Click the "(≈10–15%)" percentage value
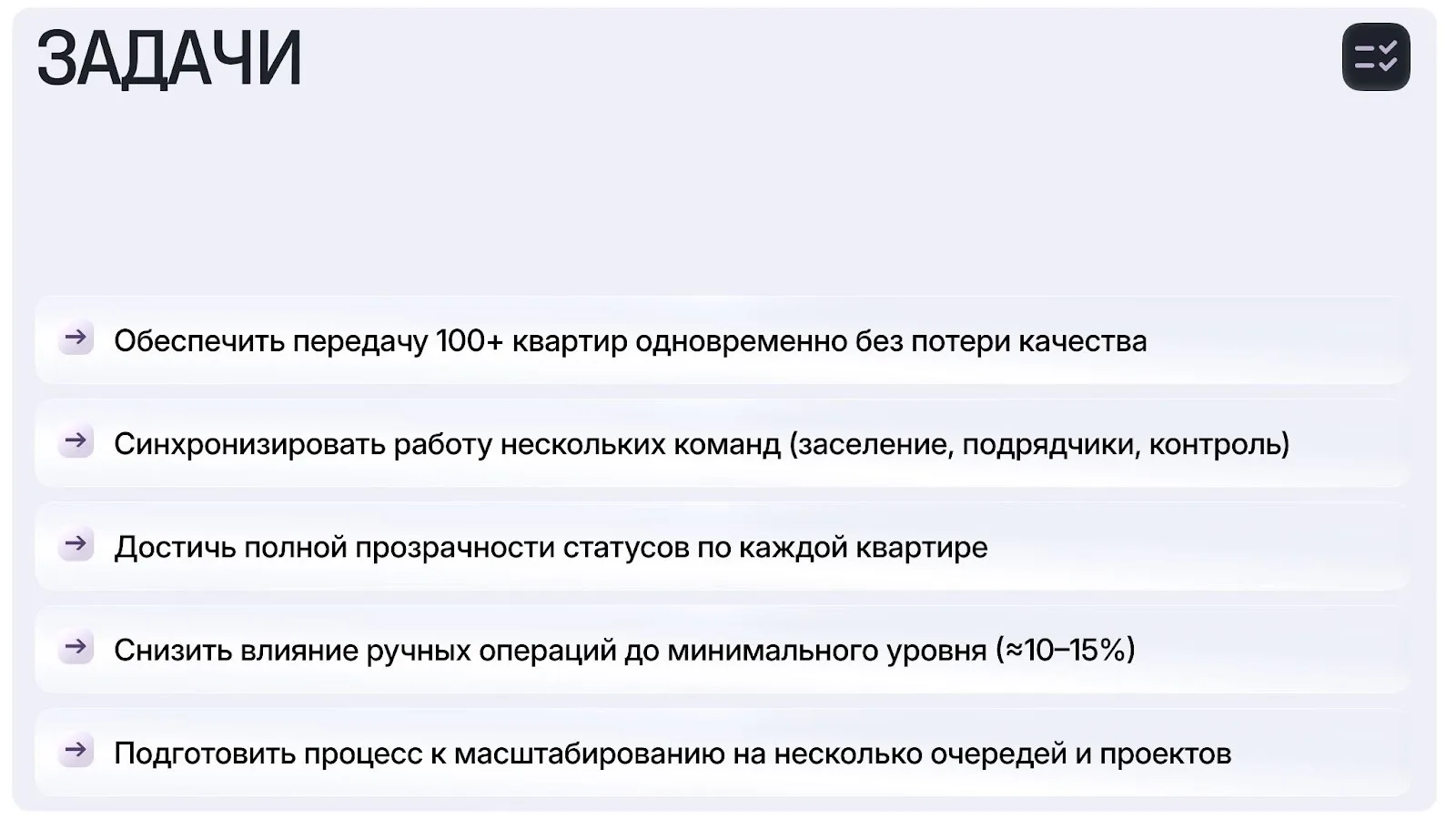Image resolution: width=1456 pixels, height=819 pixels. click(x=1066, y=651)
